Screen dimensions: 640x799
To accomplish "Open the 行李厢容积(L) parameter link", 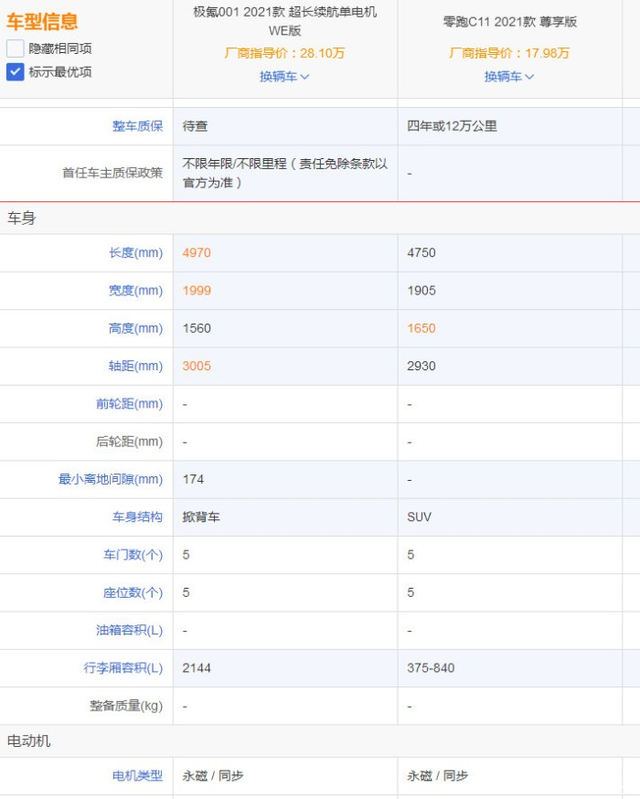I will pos(123,668).
